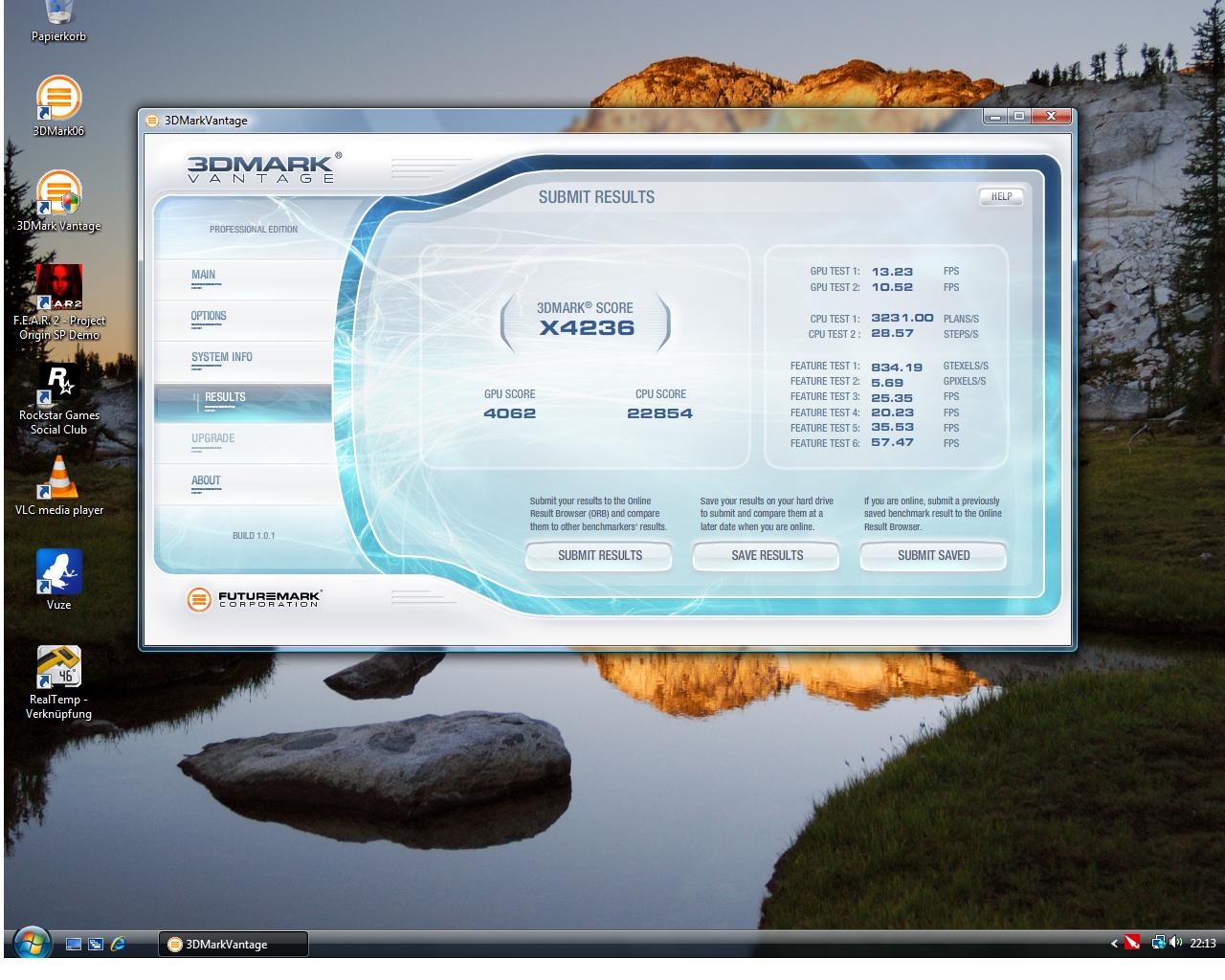The height and width of the screenshot is (980, 1225).
Task: Click the SUBMIT SAVED button
Action: [x=933, y=555]
